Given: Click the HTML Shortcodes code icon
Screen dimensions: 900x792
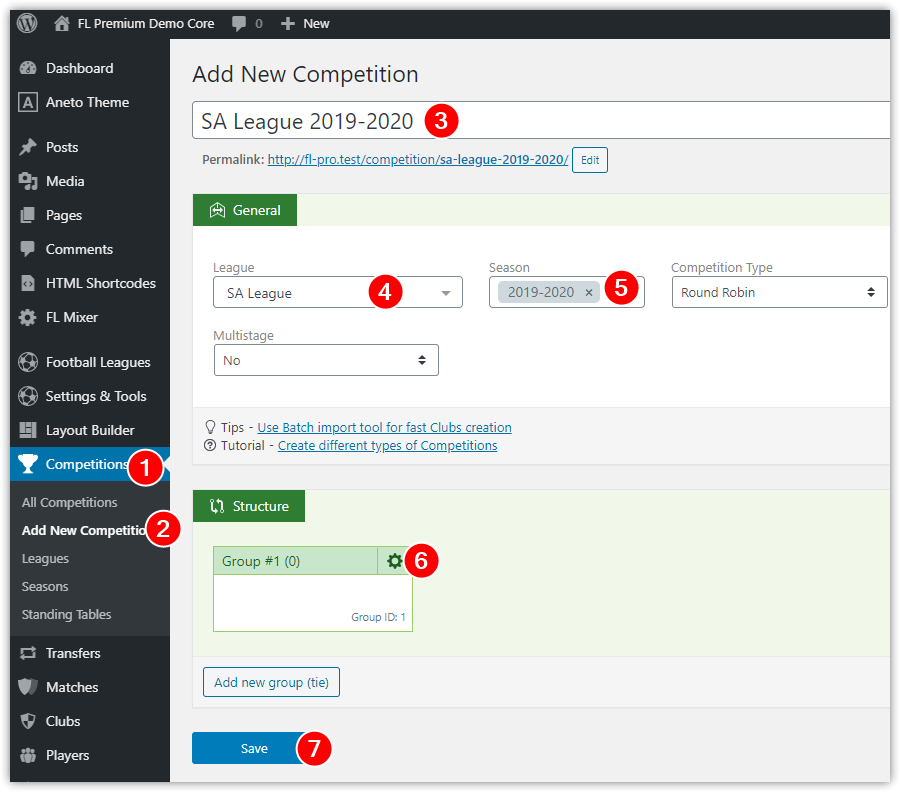Looking at the screenshot, I should (x=28, y=283).
